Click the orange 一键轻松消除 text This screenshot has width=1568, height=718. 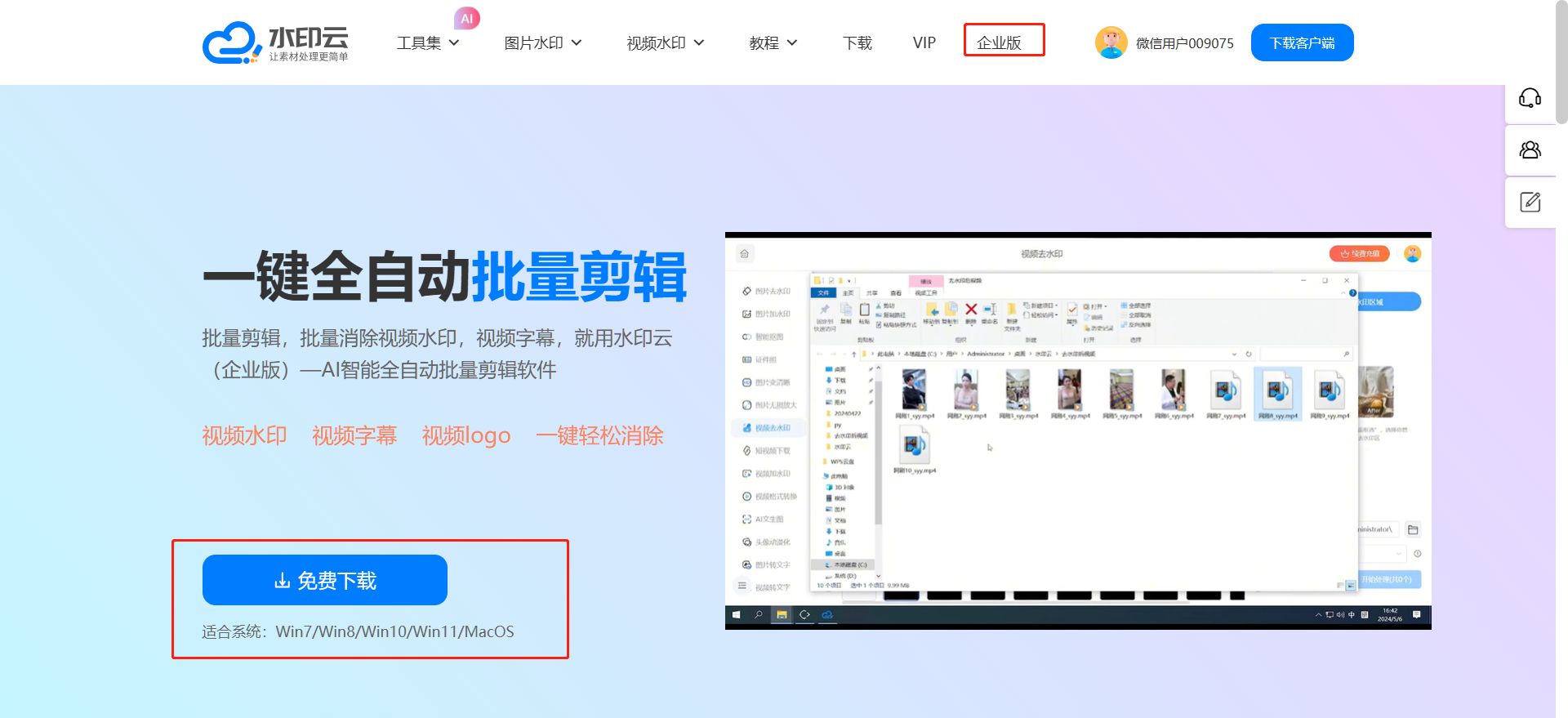599,435
